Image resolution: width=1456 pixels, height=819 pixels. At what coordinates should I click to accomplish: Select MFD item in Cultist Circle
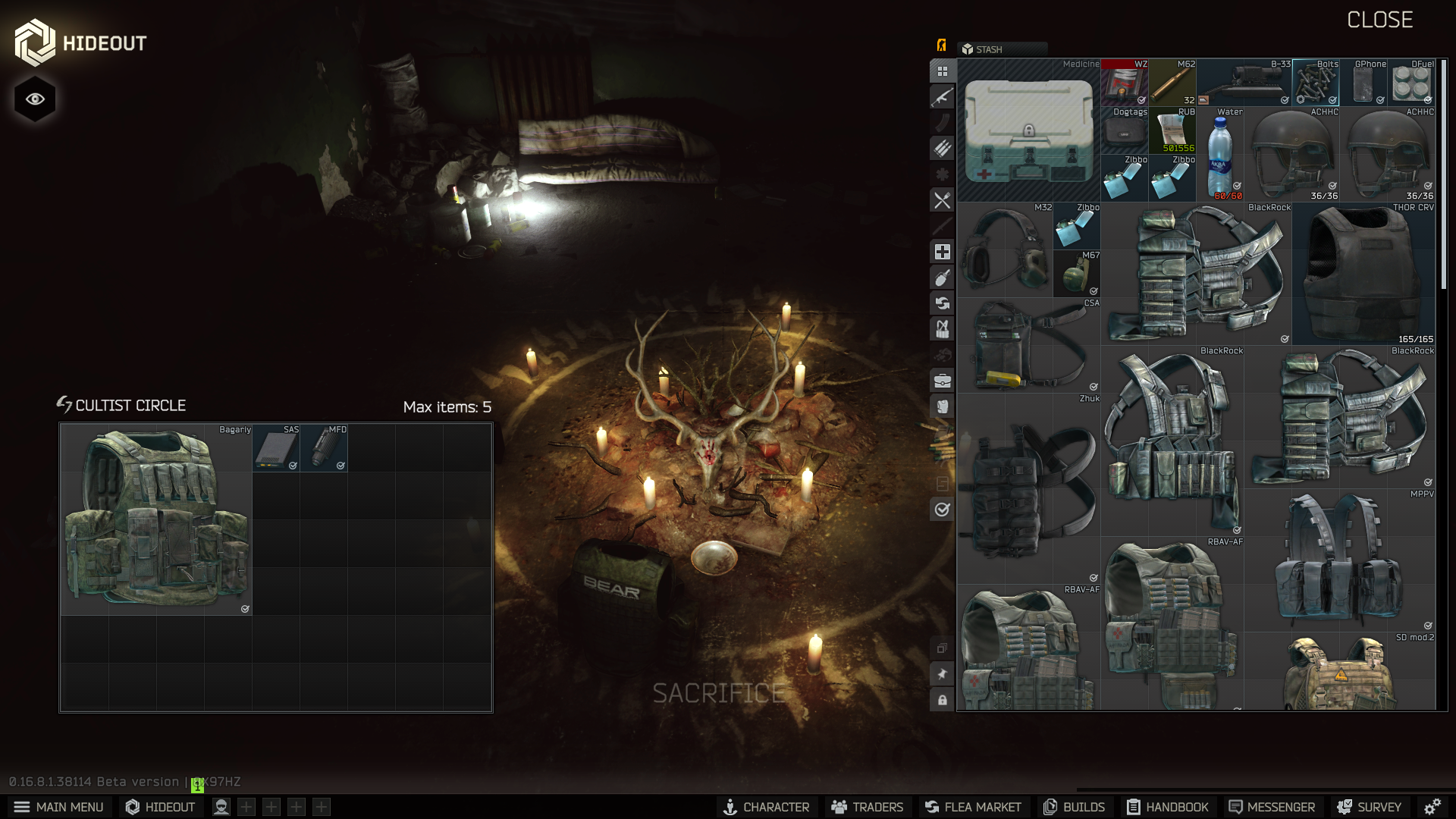(x=324, y=448)
